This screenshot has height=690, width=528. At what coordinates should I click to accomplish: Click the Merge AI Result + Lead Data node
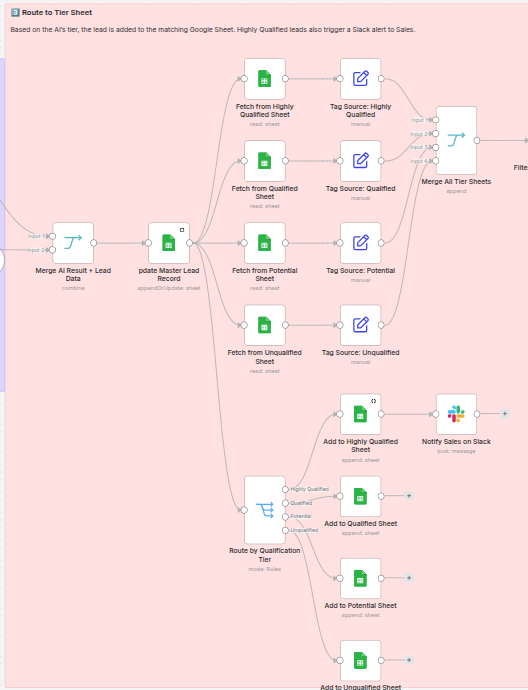[x=73, y=243]
